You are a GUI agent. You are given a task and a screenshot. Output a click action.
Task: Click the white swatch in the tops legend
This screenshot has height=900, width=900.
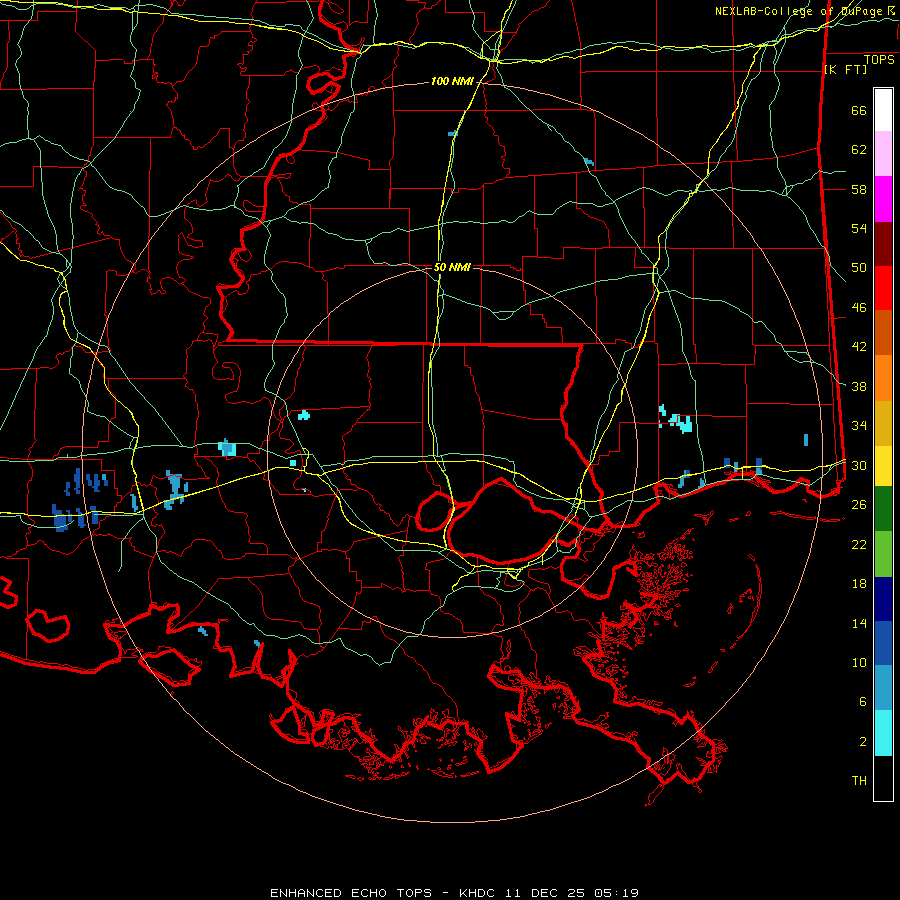point(883,110)
